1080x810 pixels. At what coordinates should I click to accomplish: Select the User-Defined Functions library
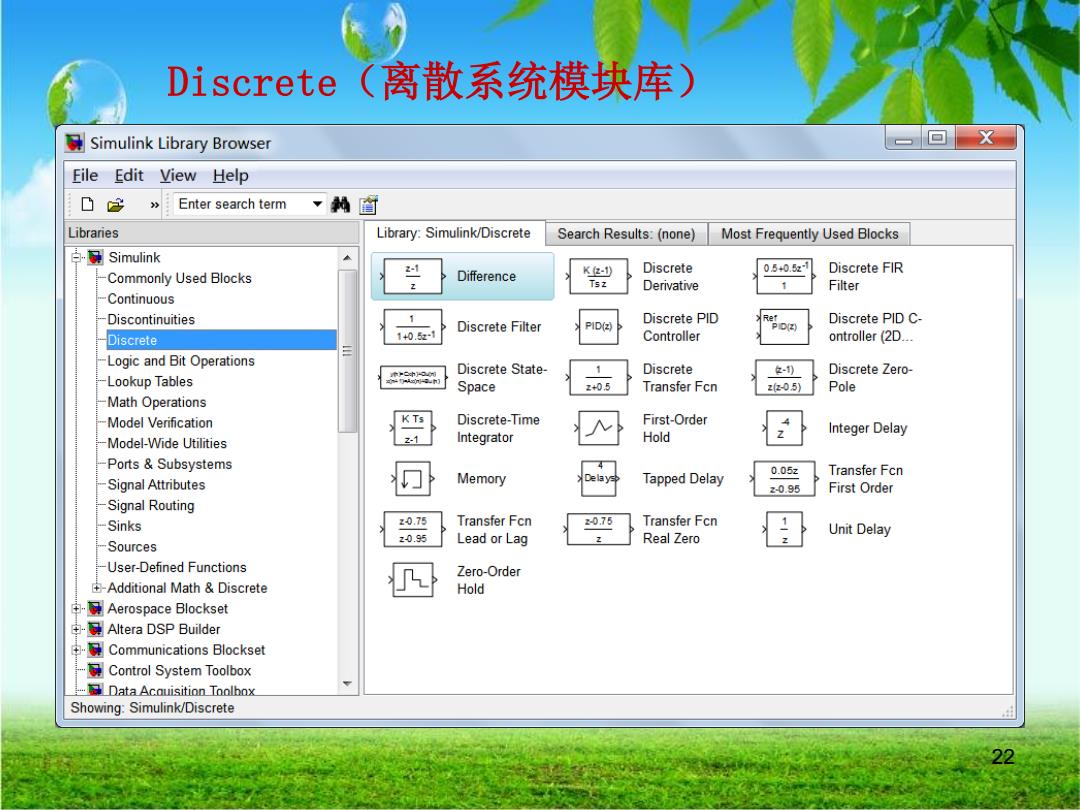click(177, 568)
